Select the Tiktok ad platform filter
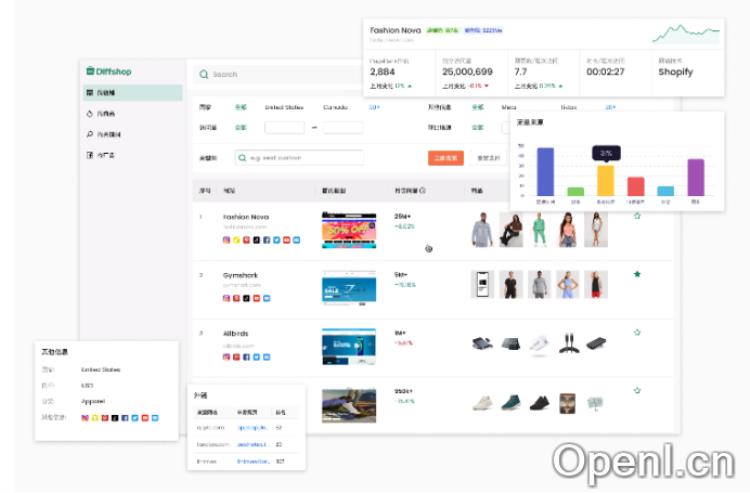 [568, 107]
